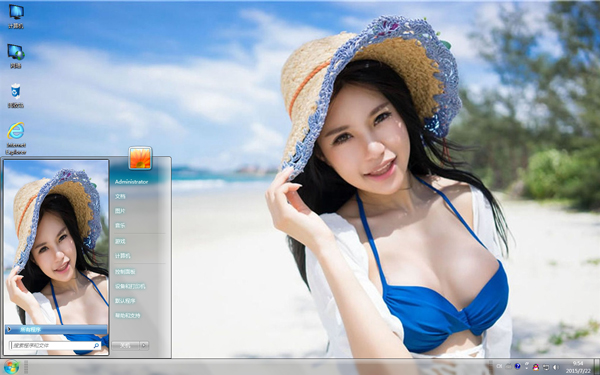This screenshot has height=375, width=600.
Task: Expand All Programs (所有程序) list
Action: coord(57,329)
